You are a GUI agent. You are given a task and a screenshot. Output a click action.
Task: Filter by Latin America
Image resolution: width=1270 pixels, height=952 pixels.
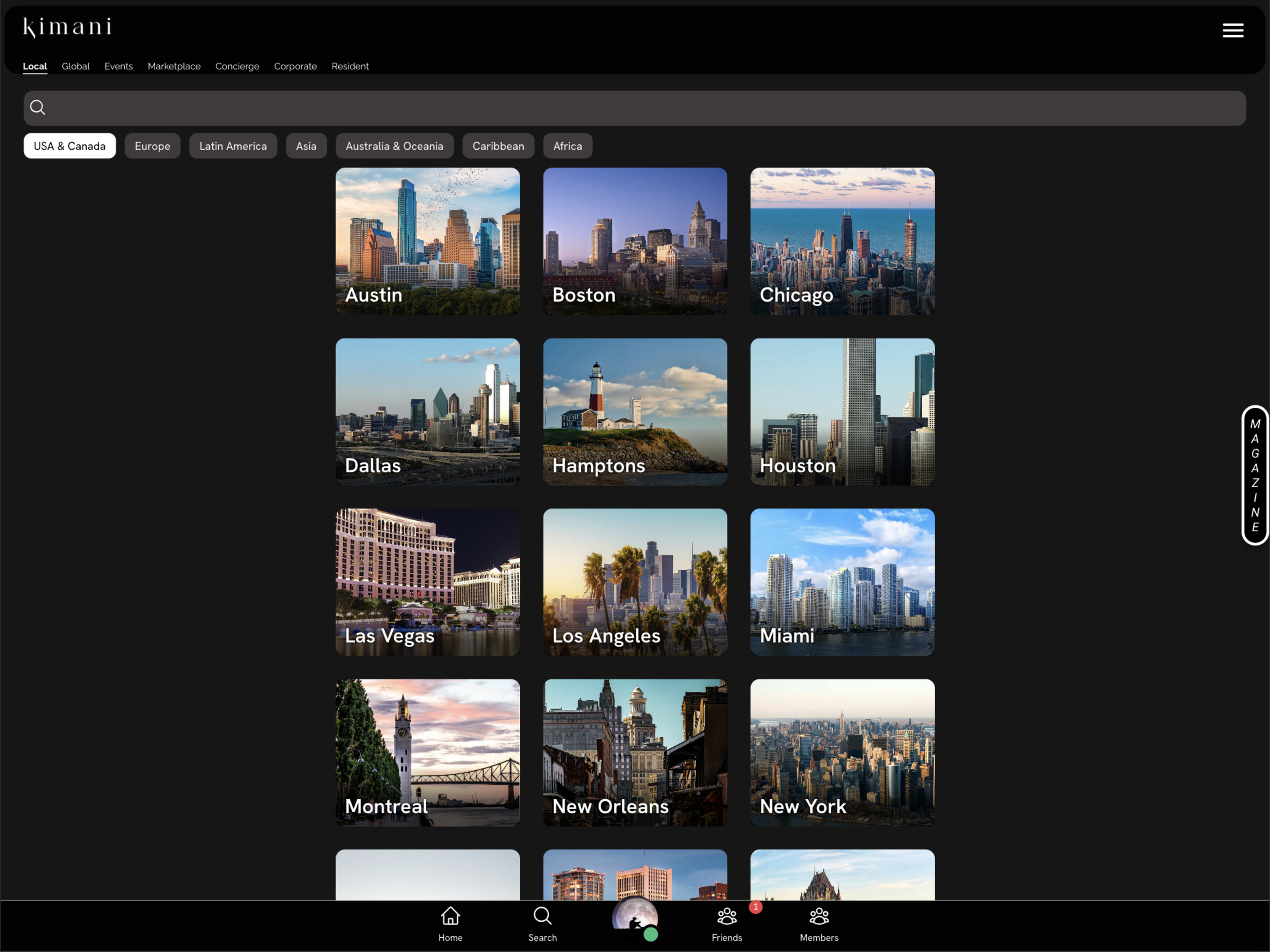(x=233, y=146)
